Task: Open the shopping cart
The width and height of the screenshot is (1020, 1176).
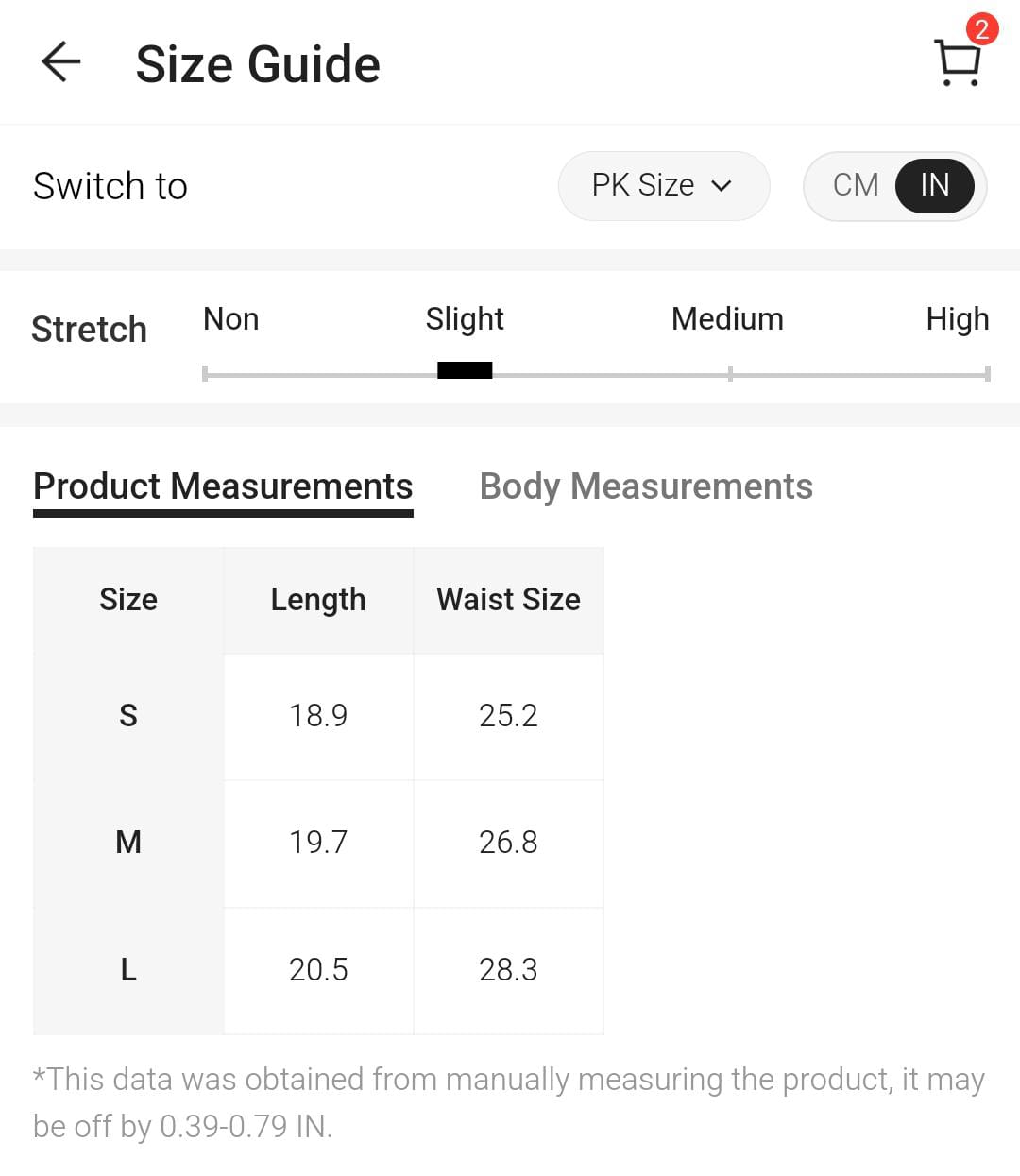Action: 958,64
